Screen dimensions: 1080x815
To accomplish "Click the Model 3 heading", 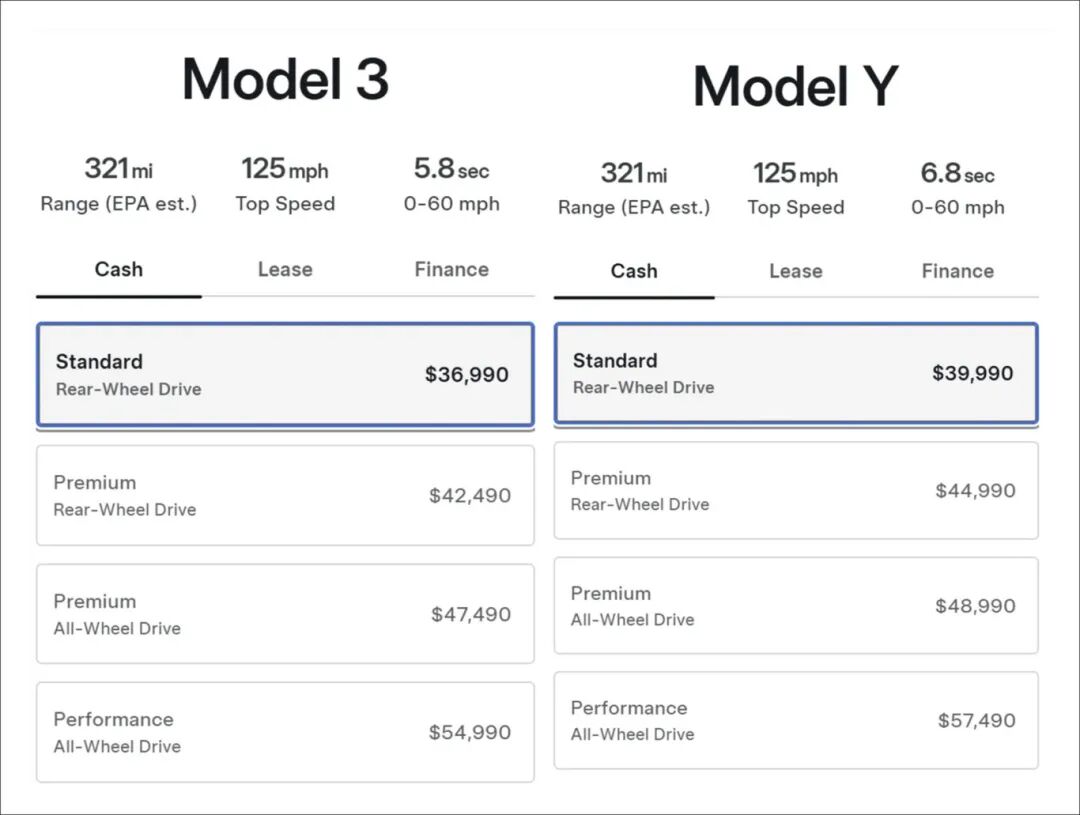I will 285,79.
